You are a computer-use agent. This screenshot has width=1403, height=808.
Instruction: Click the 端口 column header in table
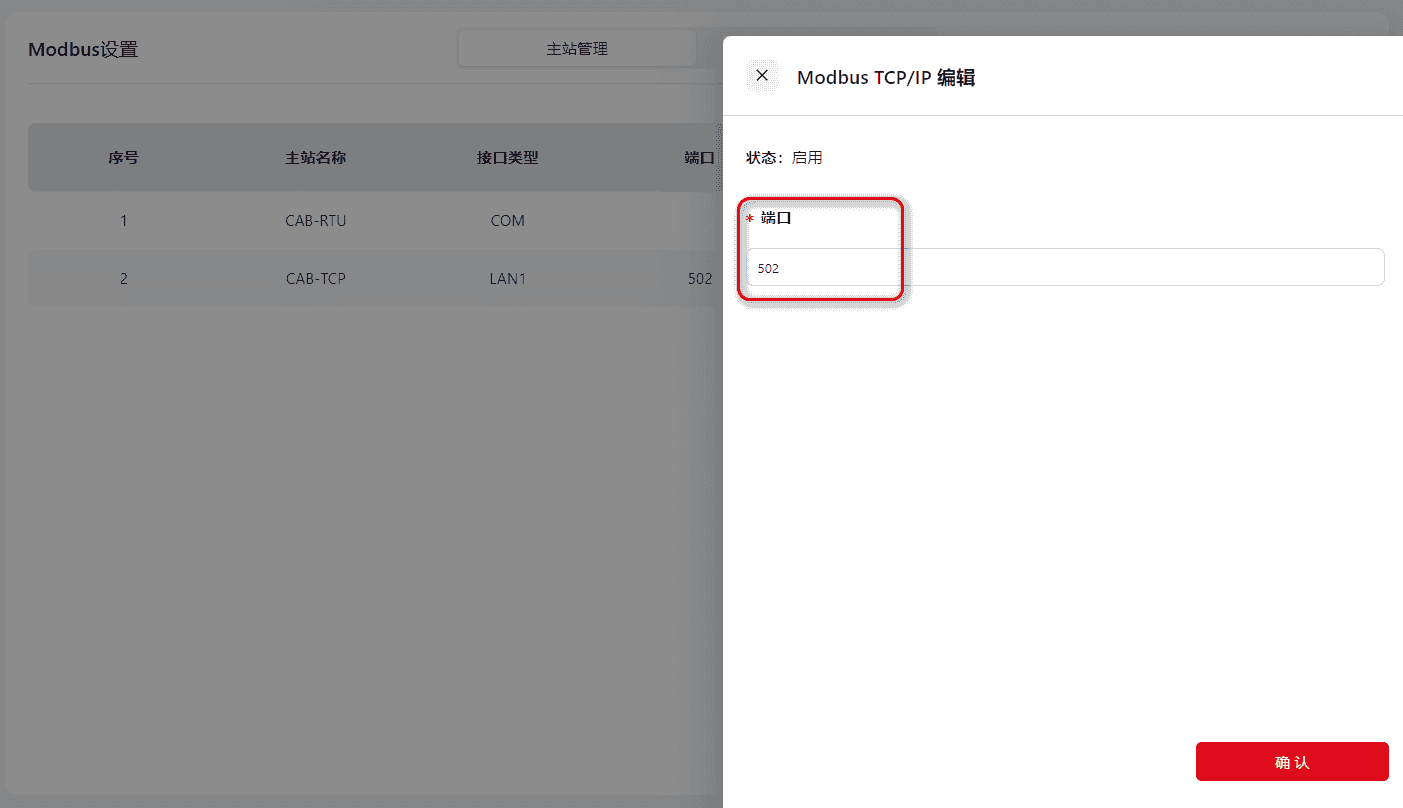pyautogui.click(x=699, y=158)
